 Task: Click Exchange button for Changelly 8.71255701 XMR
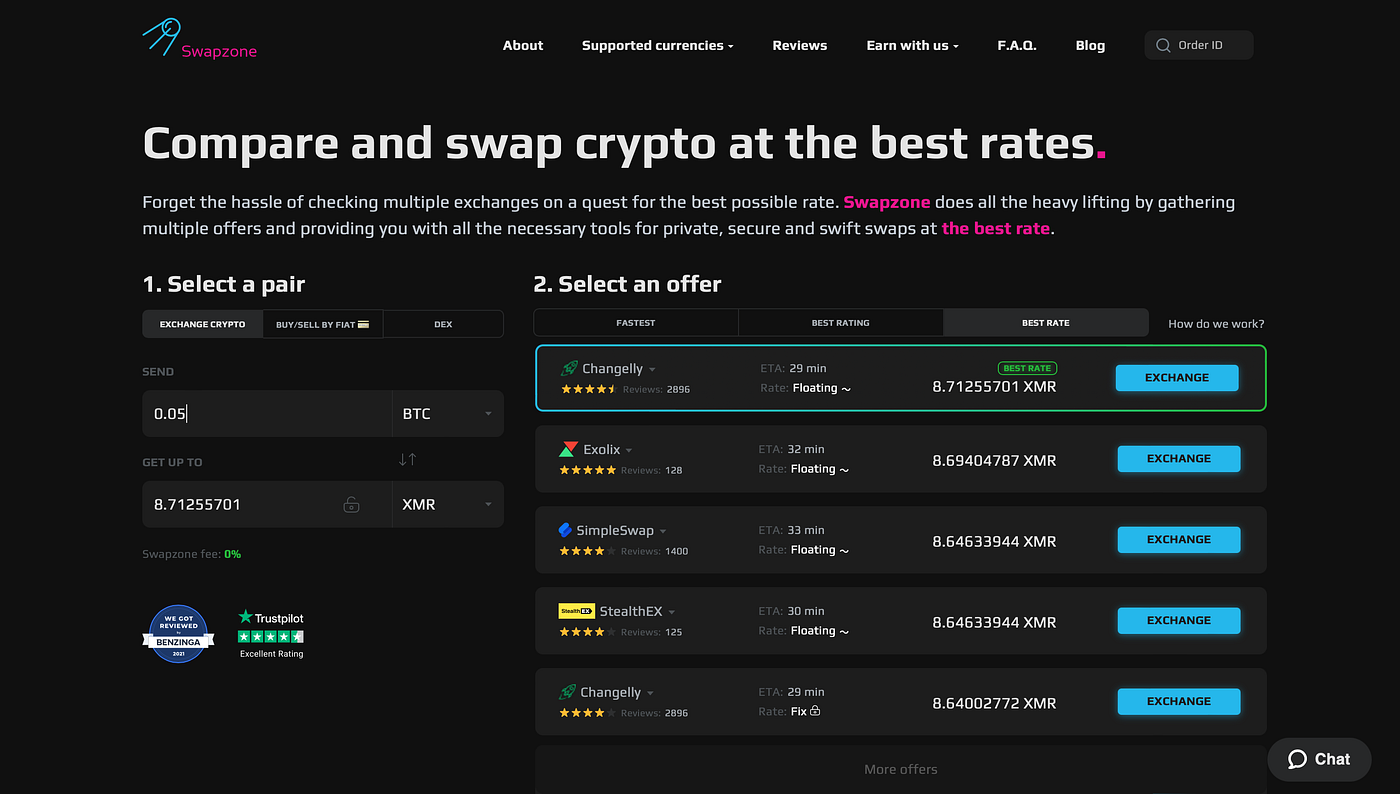pos(1177,378)
